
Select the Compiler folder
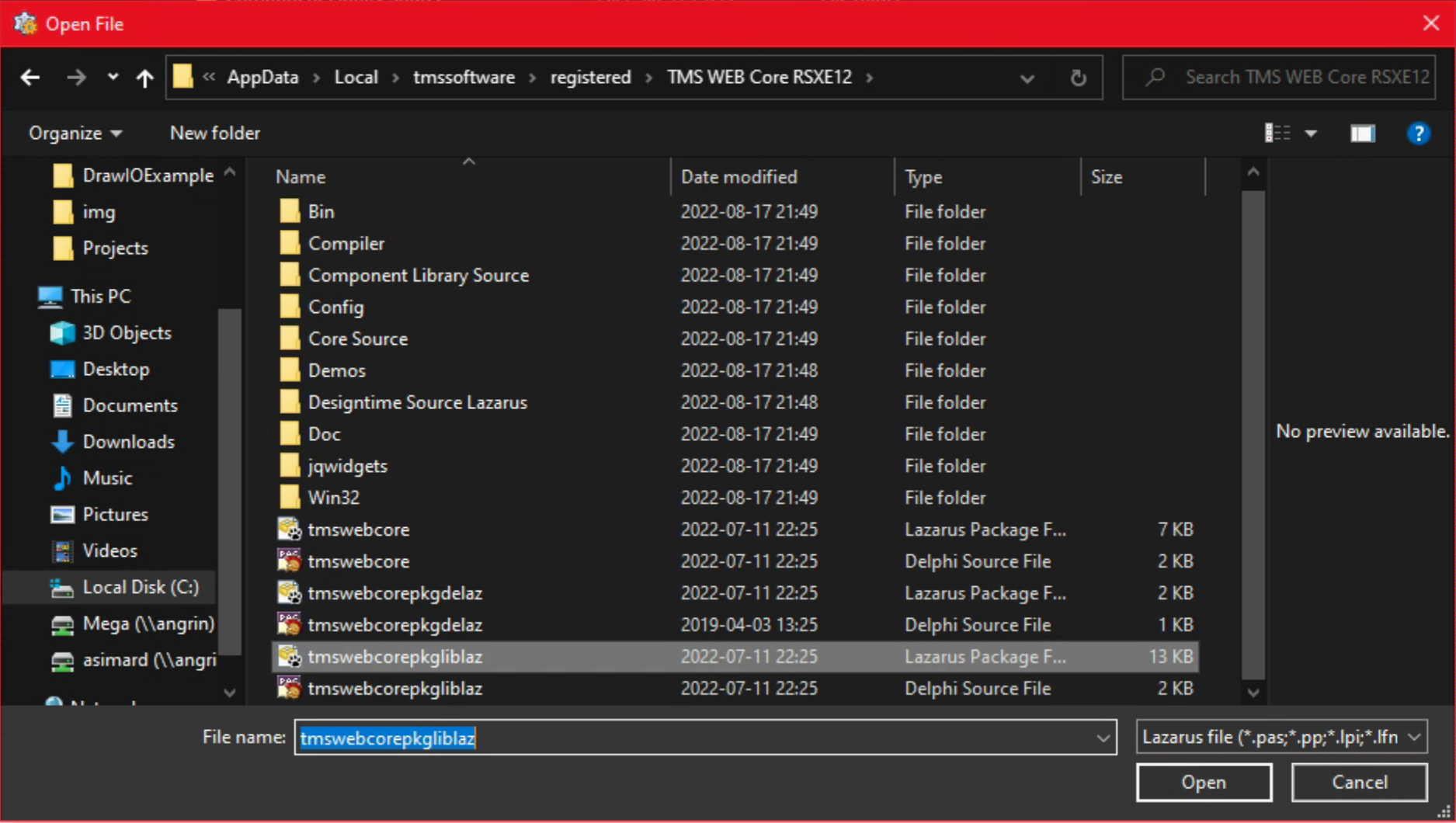coord(735,243)
